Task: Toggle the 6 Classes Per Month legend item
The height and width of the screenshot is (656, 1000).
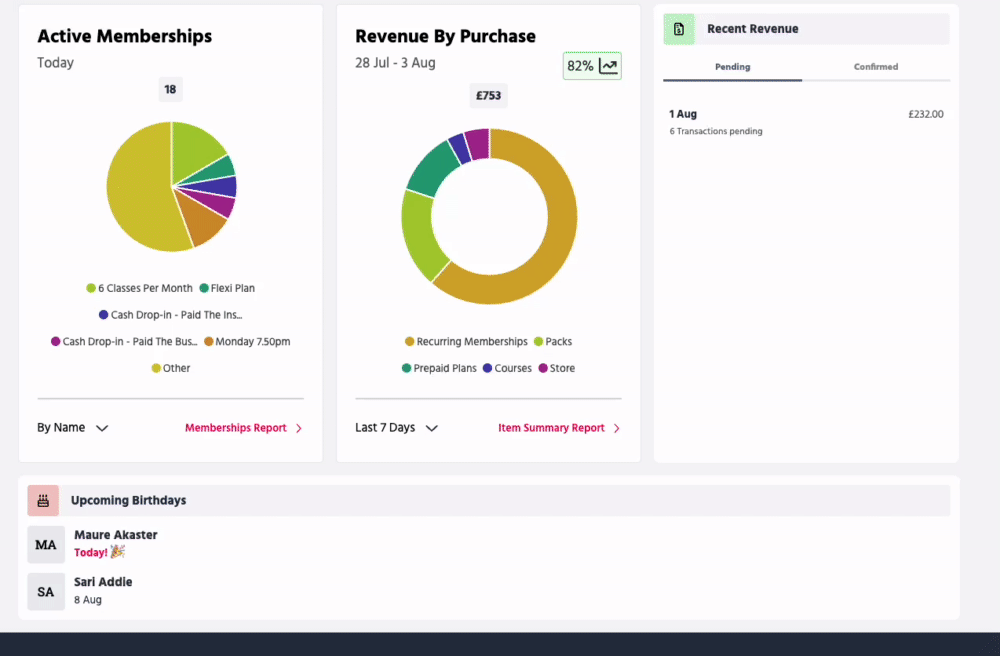Action: pos(139,288)
